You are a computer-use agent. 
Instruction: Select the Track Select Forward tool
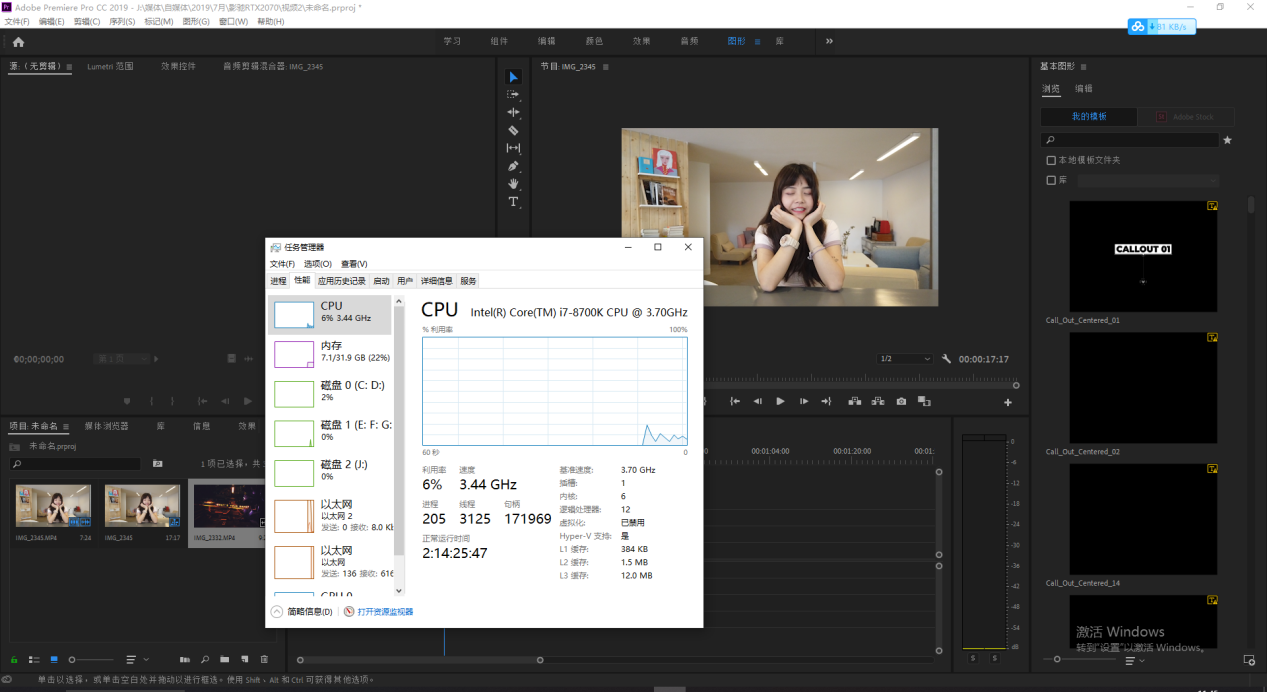click(513, 95)
